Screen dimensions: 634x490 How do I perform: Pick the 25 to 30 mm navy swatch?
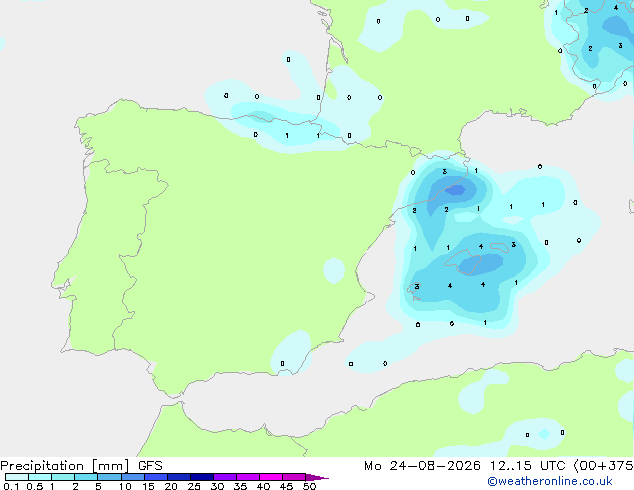pos(202,477)
